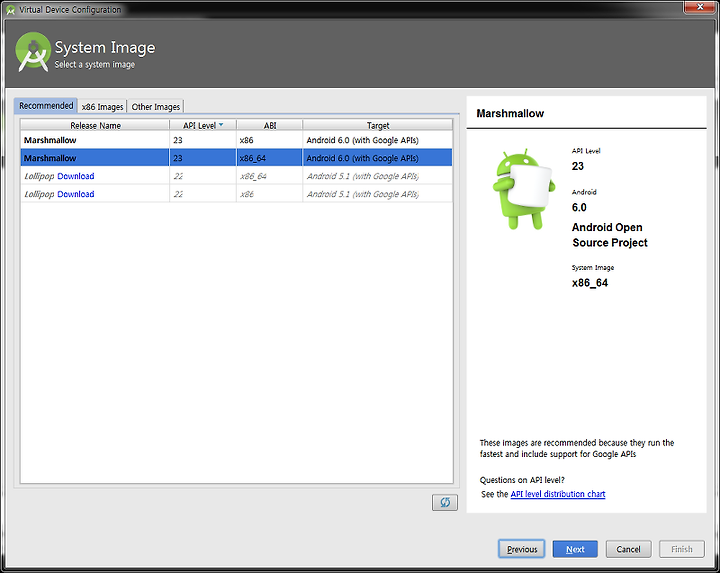Open the Other Images tab
This screenshot has height=573, width=720.
[156, 107]
